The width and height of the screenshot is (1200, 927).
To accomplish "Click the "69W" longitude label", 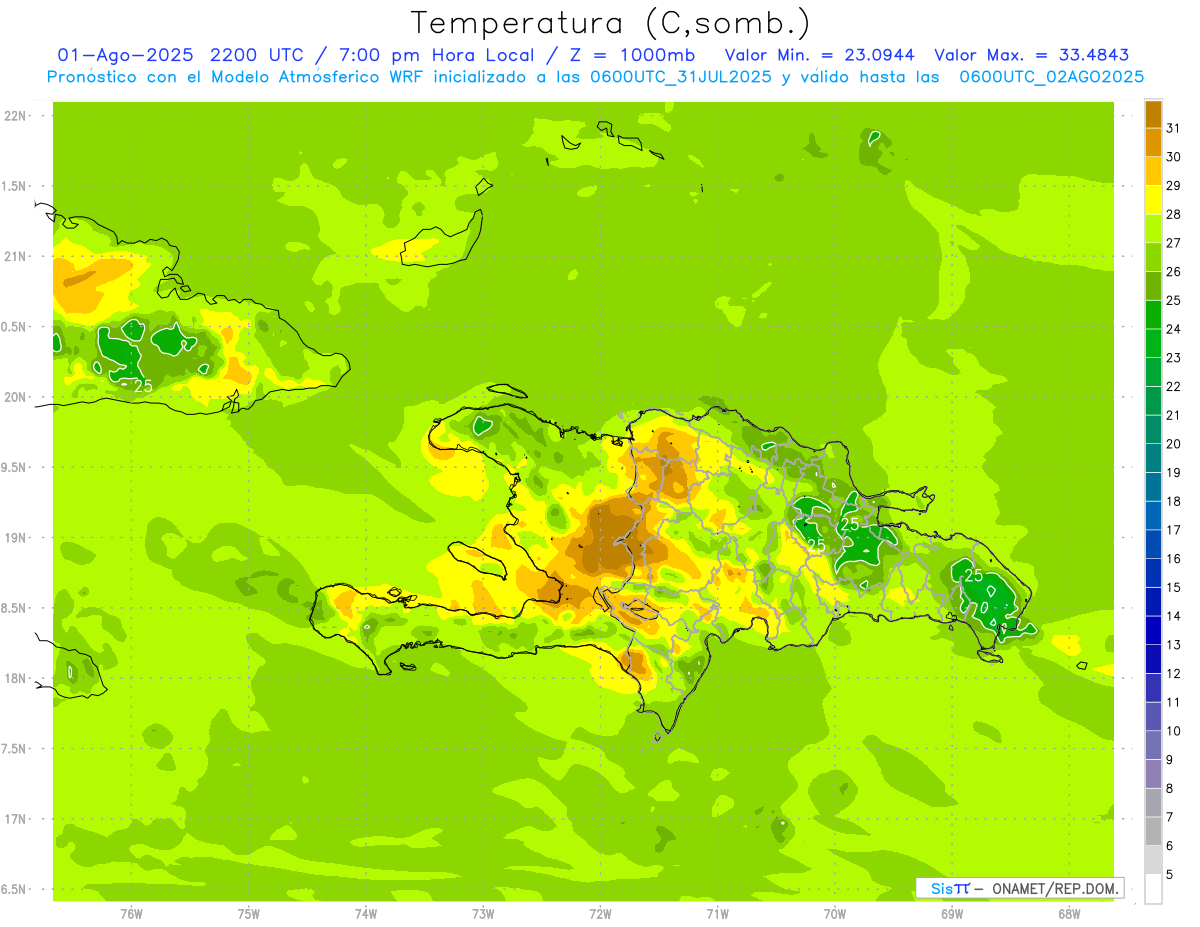I will [952, 913].
